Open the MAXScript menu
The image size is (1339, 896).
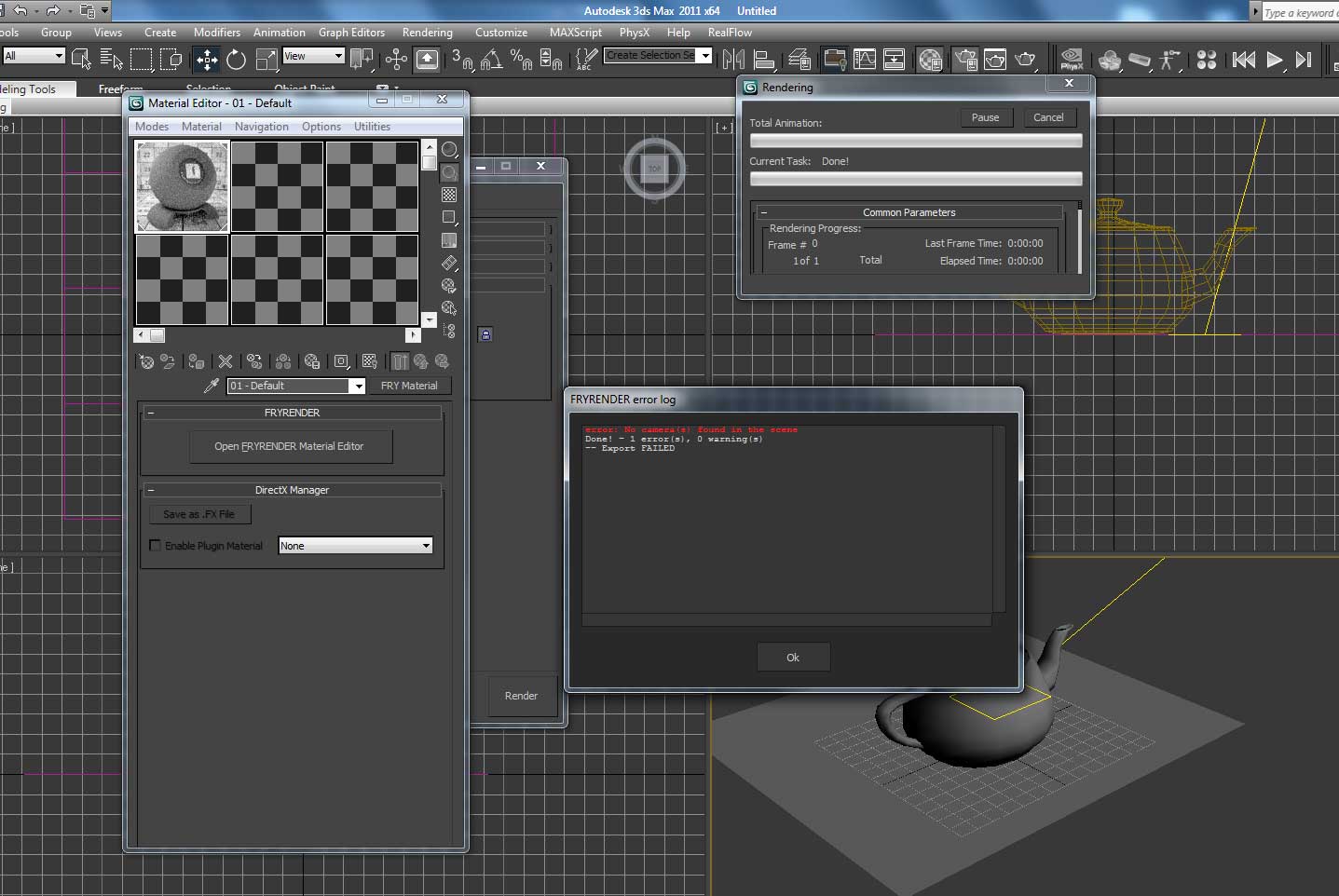click(576, 33)
